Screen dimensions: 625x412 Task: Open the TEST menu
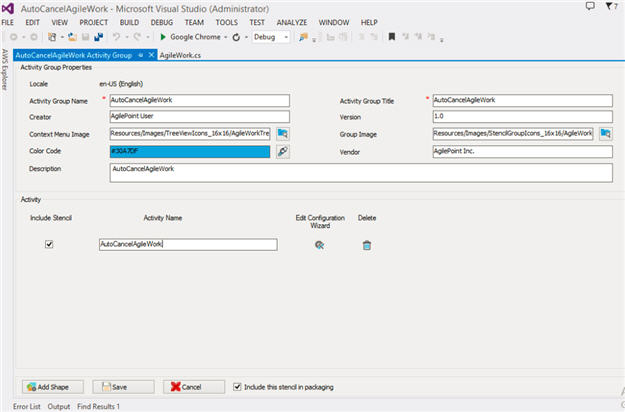pyautogui.click(x=257, y=23)
